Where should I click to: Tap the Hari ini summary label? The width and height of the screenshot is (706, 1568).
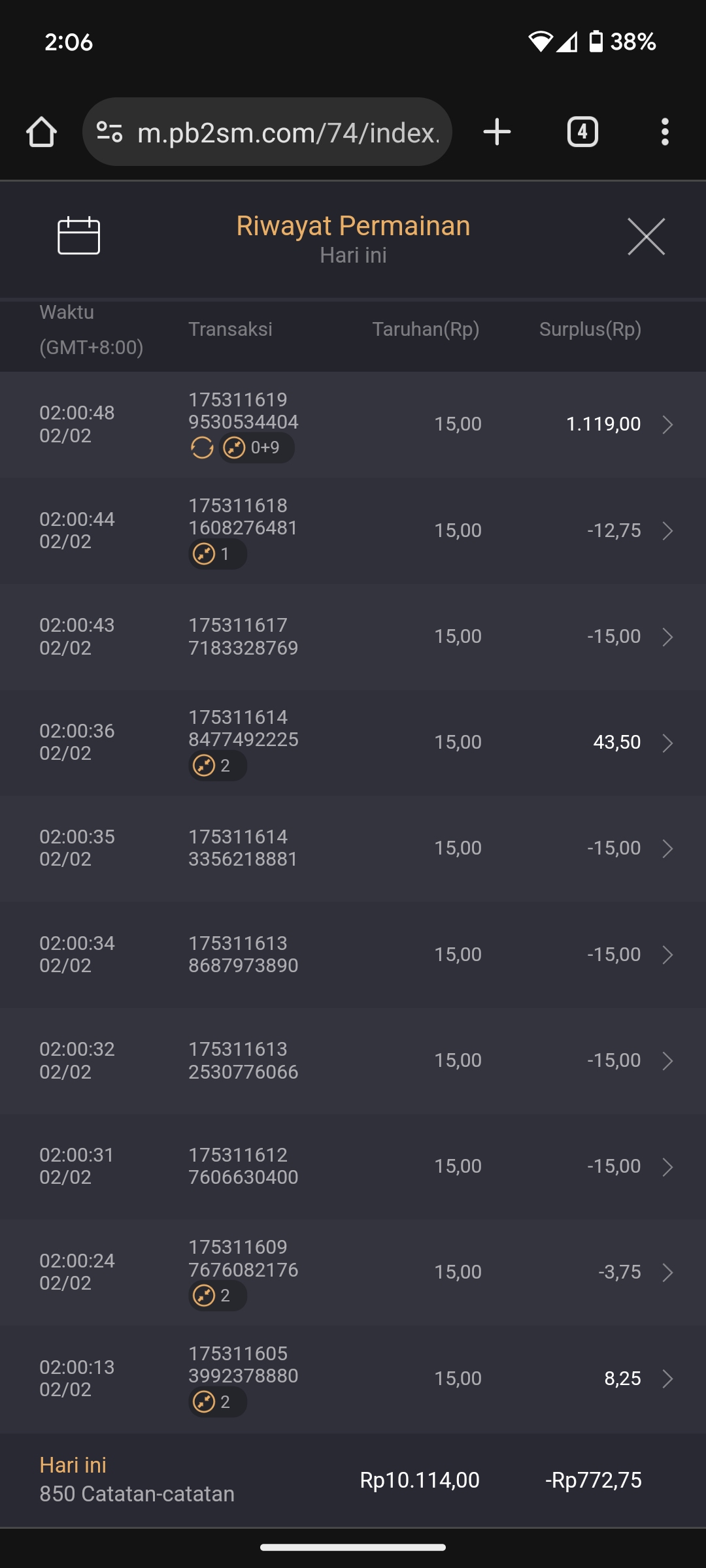tap(73, 1465)
